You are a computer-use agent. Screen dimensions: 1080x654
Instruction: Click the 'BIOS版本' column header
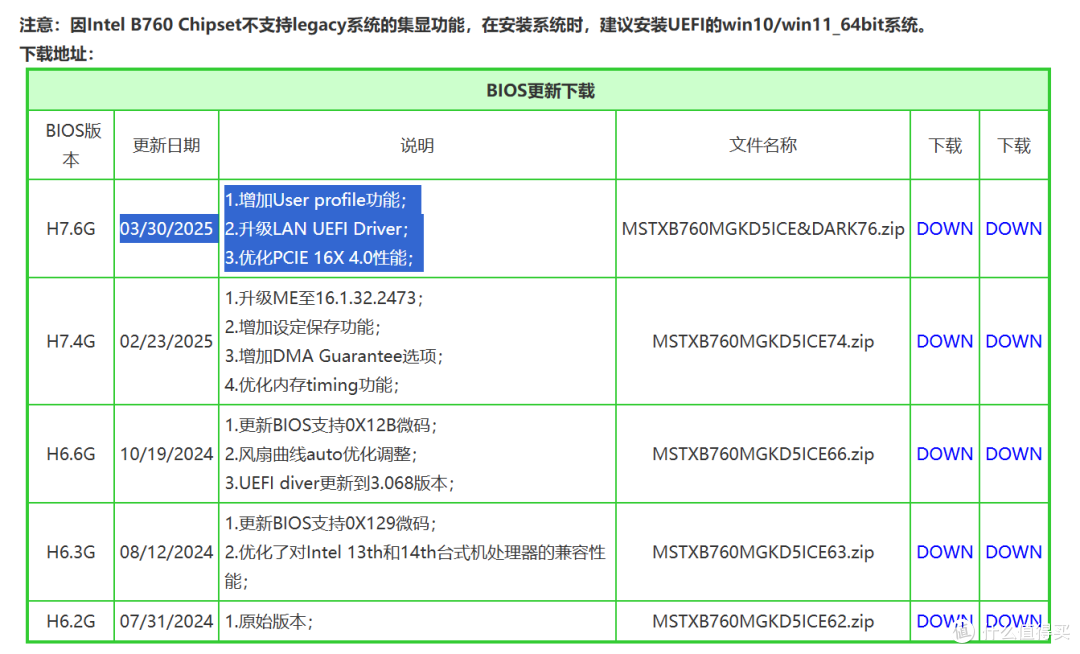[72, 145]
